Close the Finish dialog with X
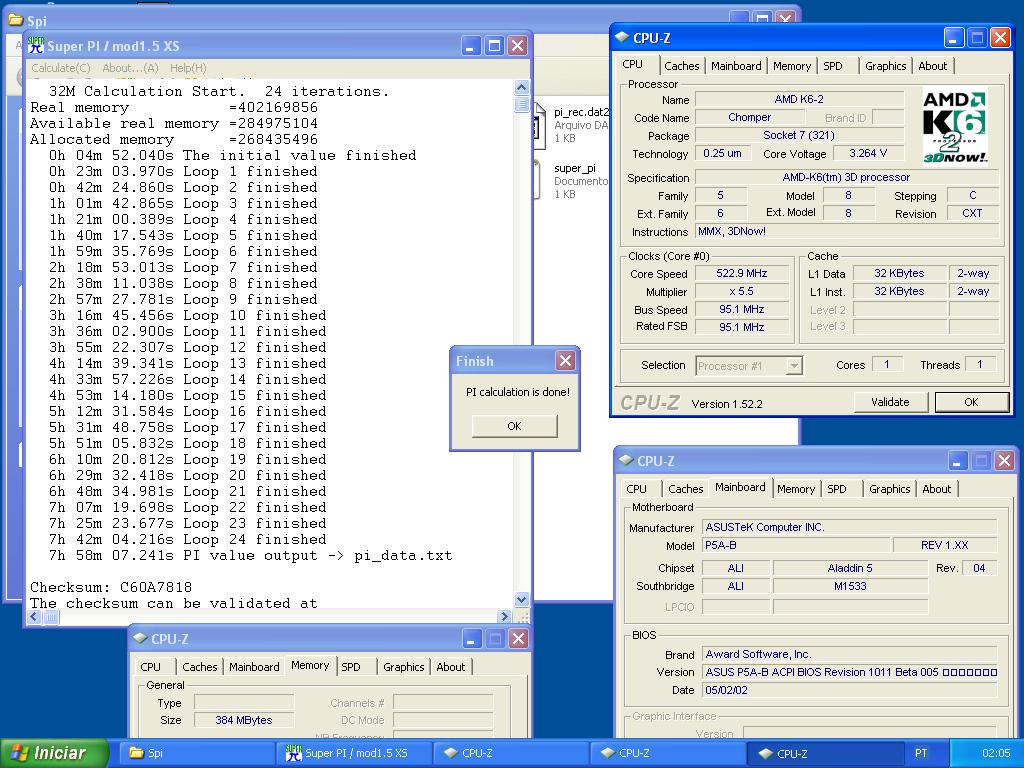 coord(566,360)
